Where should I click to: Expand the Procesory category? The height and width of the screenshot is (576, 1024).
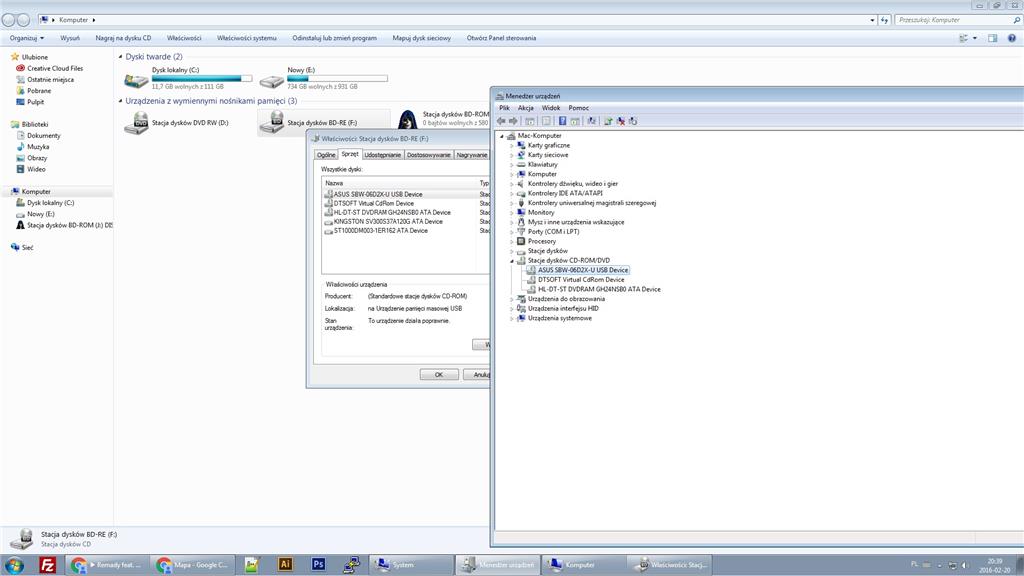[512, 242]
